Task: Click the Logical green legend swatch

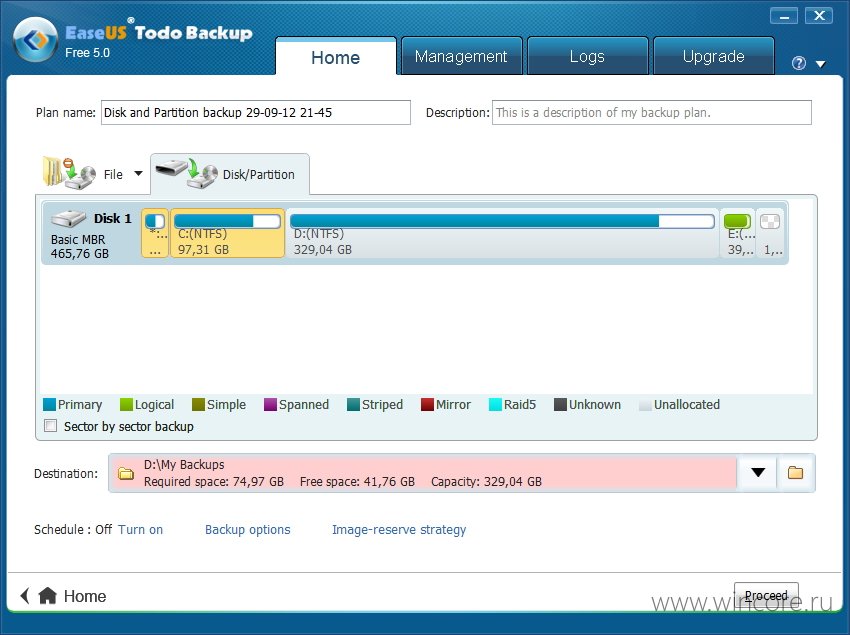Action: 126,405
